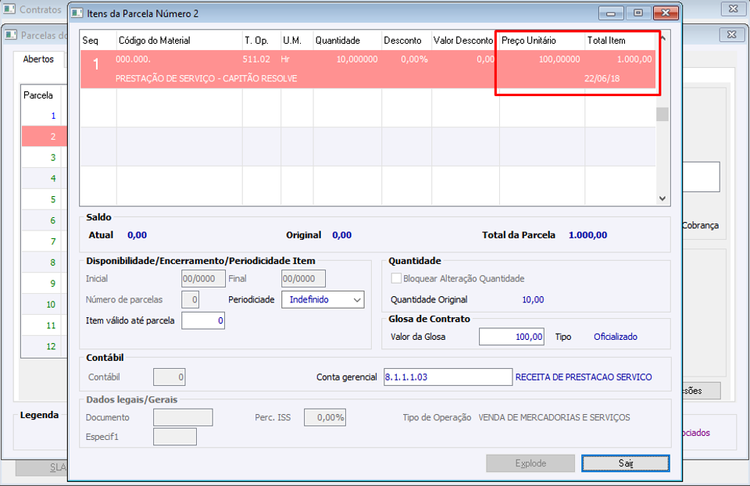Select parcela 7 in Parcelas list

44,242
